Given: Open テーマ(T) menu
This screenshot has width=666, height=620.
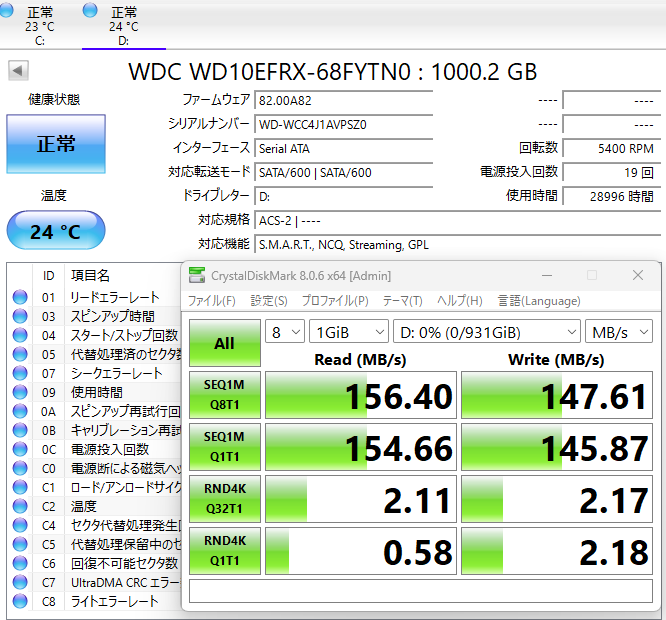Looking at the screenshot, I should 403,301.
